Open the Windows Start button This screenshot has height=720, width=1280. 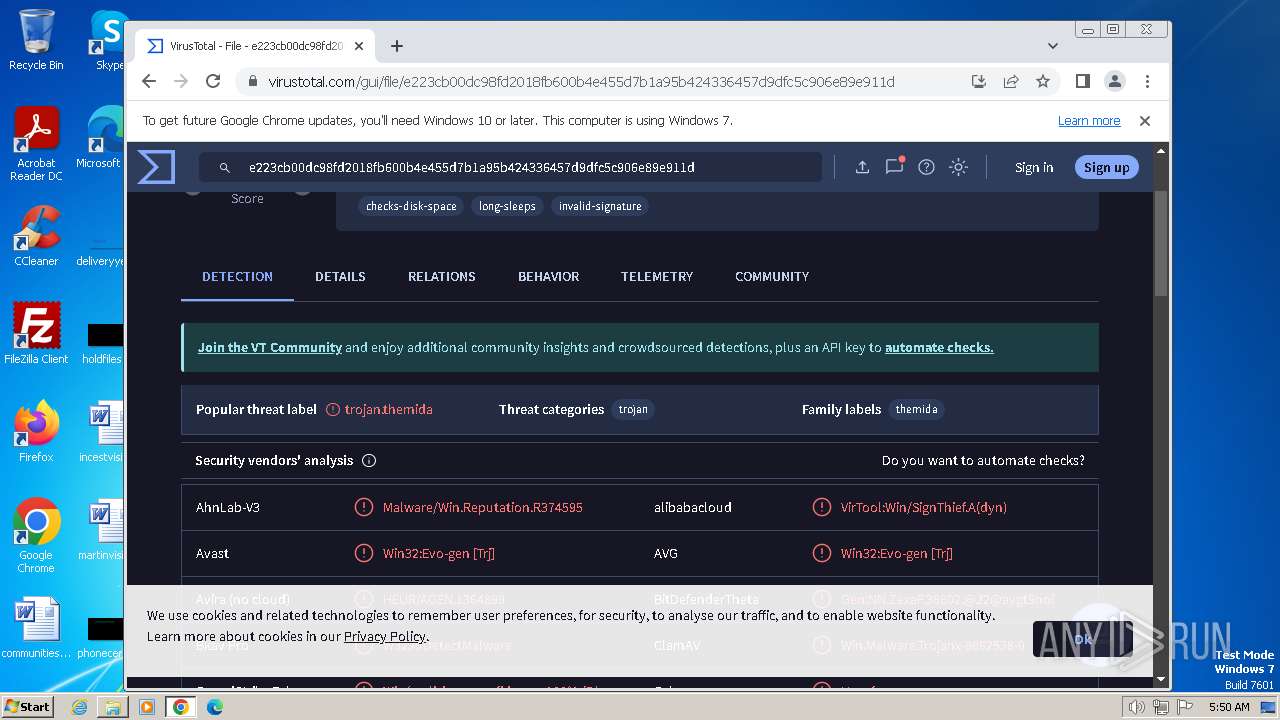28,707
